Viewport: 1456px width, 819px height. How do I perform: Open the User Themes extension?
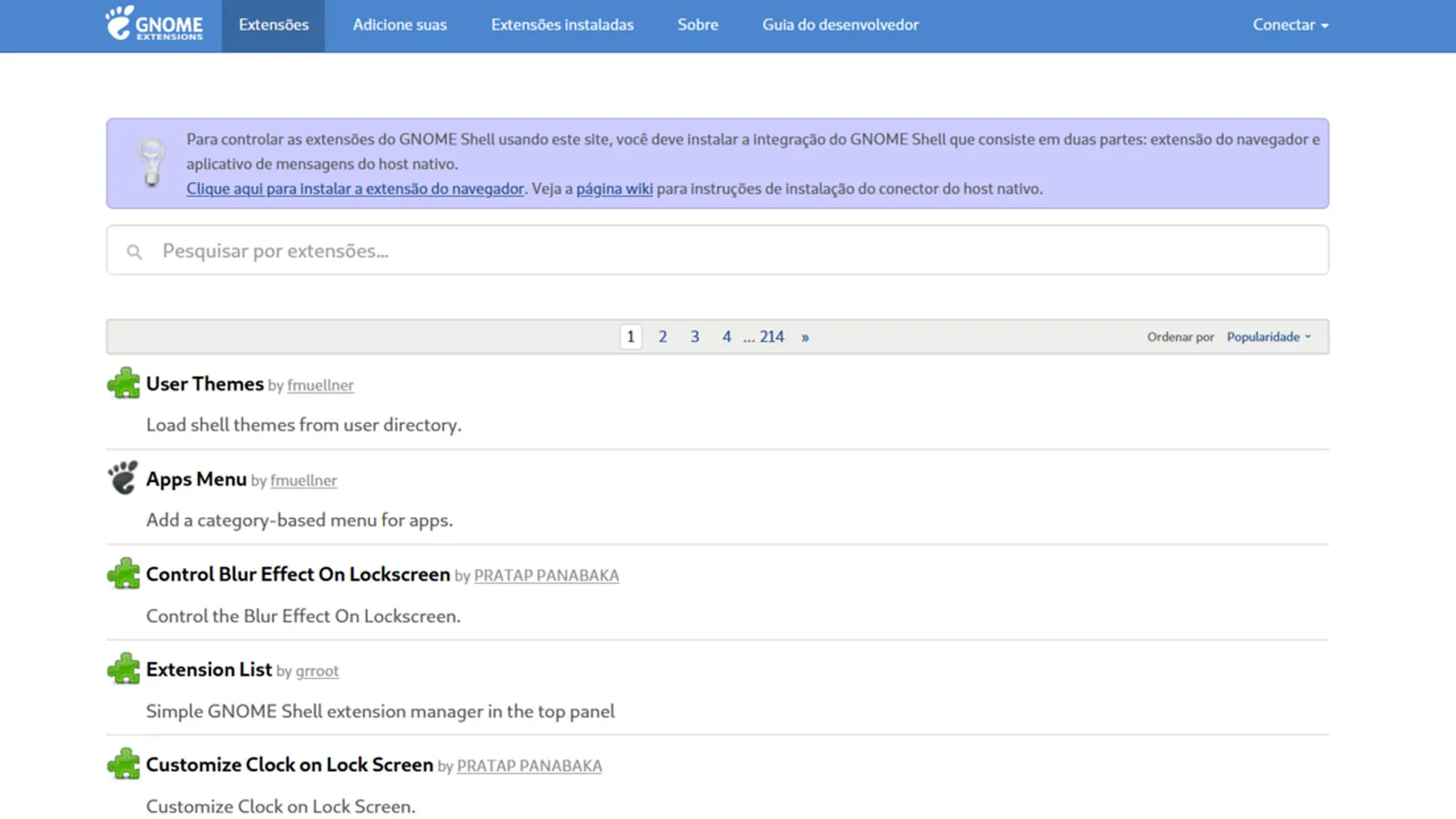coord(205,384)
